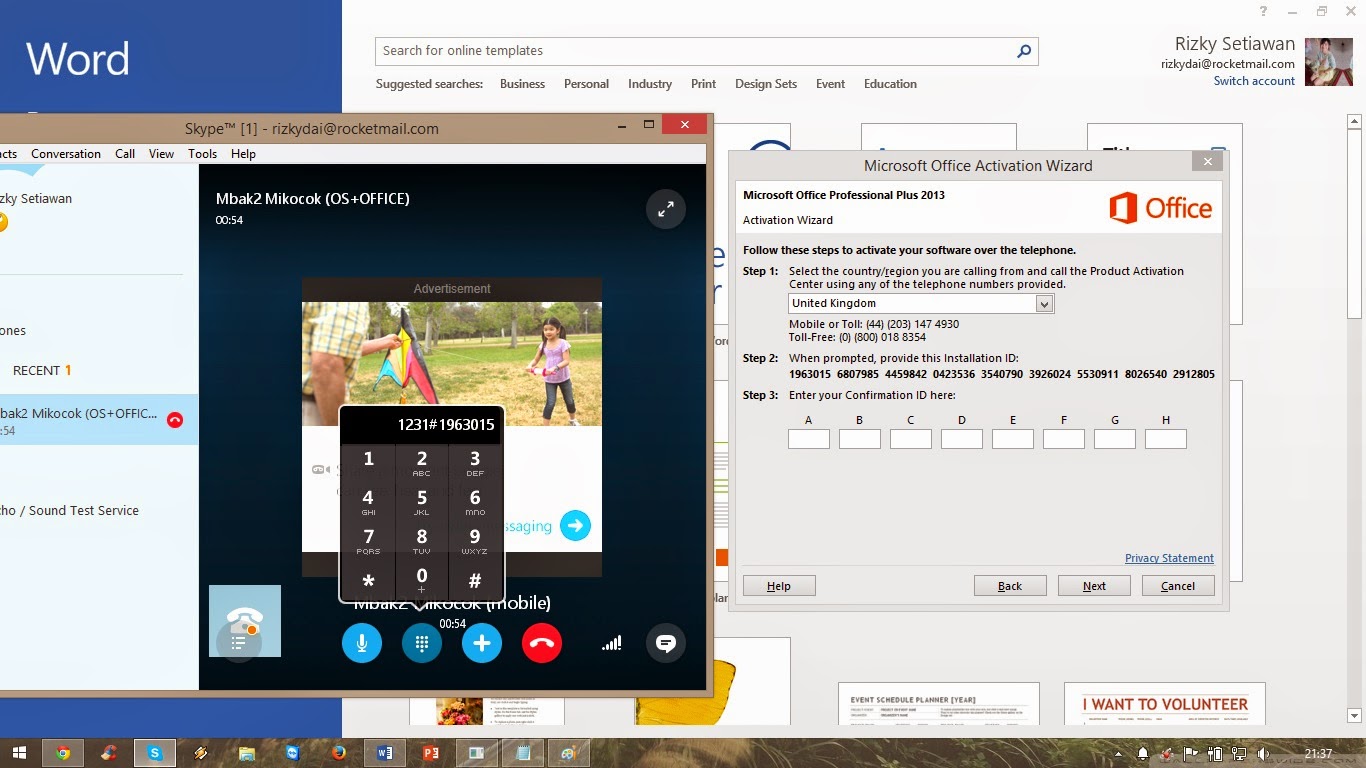Open Skype Help menu
The image size is (1366, 768).
pyautogui.click(x=243, y=154)
